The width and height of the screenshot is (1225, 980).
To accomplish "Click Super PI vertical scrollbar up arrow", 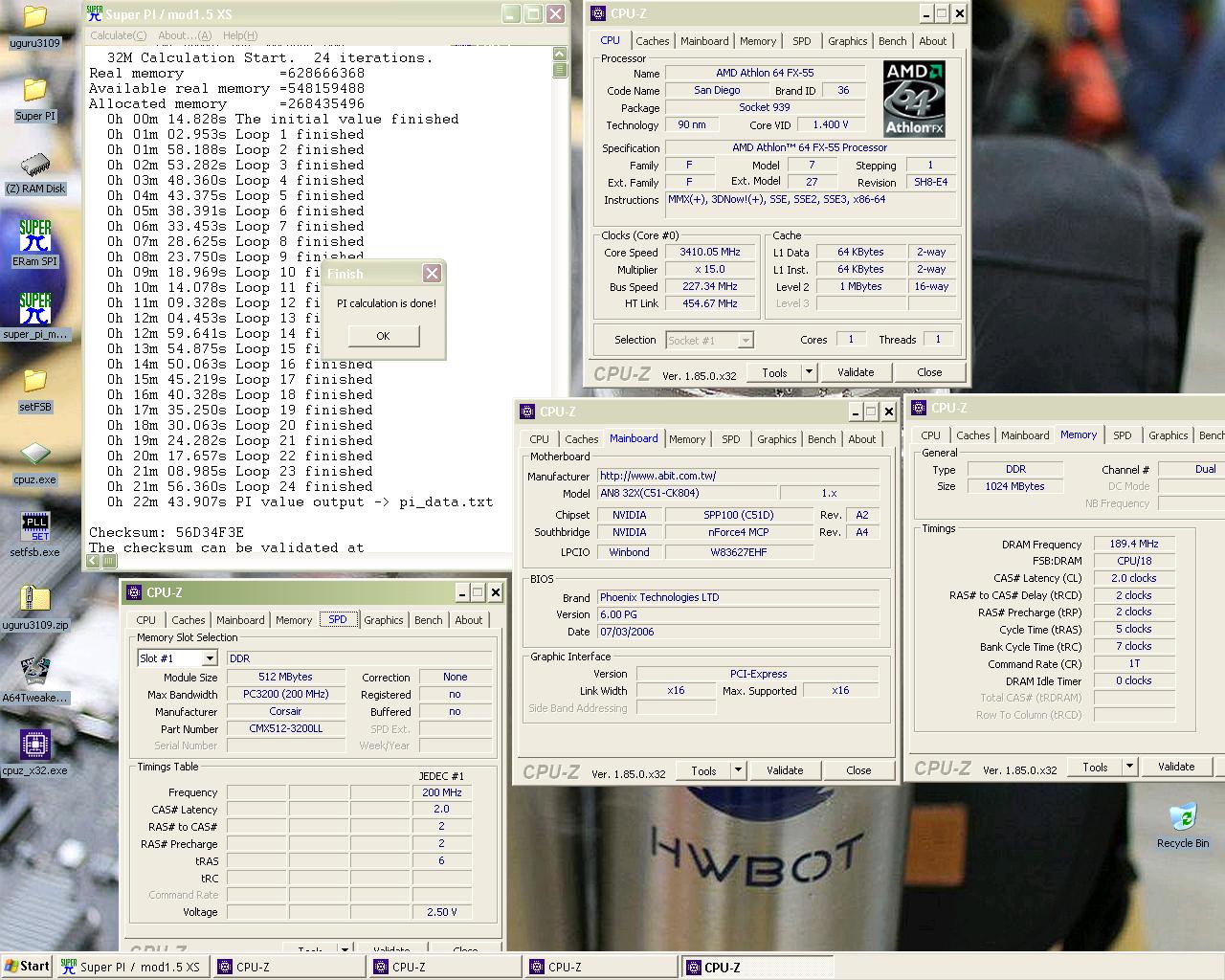I will coord(560,55).
